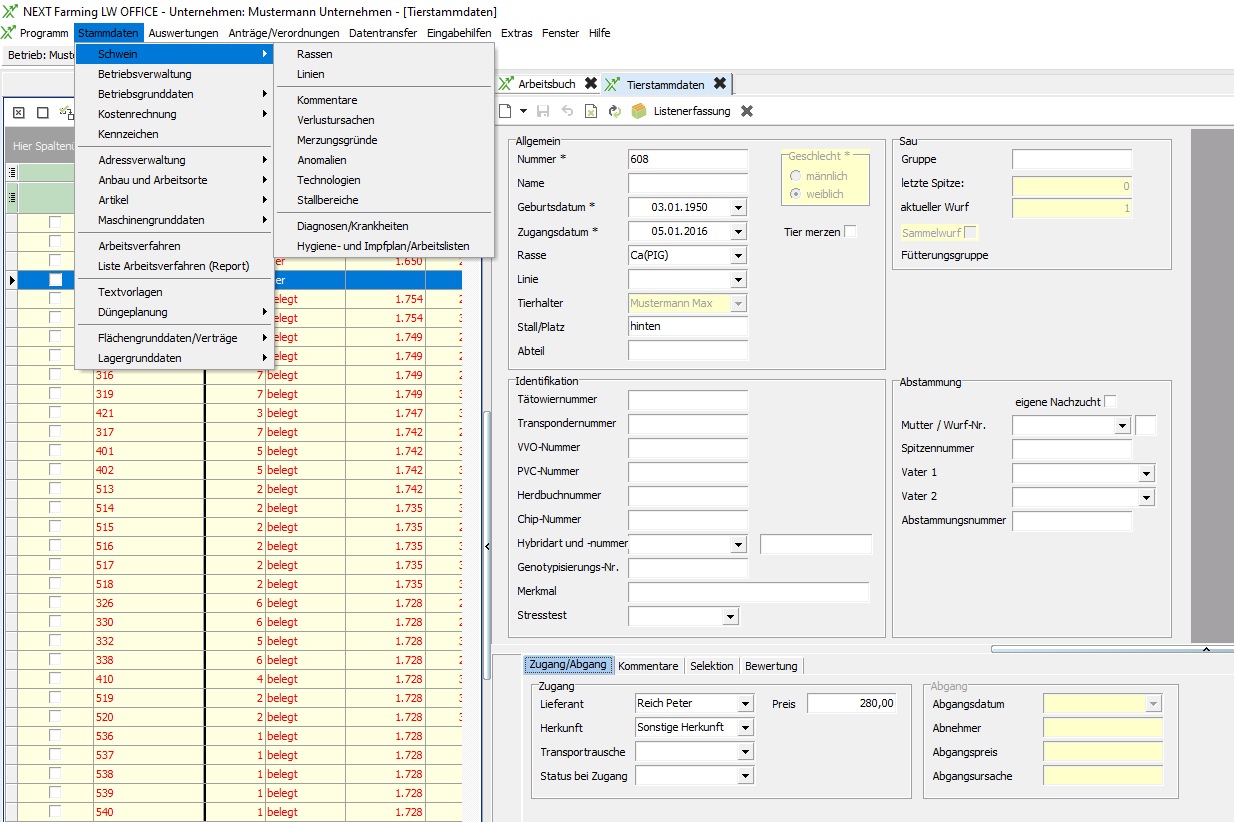1234x822 pixels.
Task: Switch to the Selektion tab
Action: point(711,666)
